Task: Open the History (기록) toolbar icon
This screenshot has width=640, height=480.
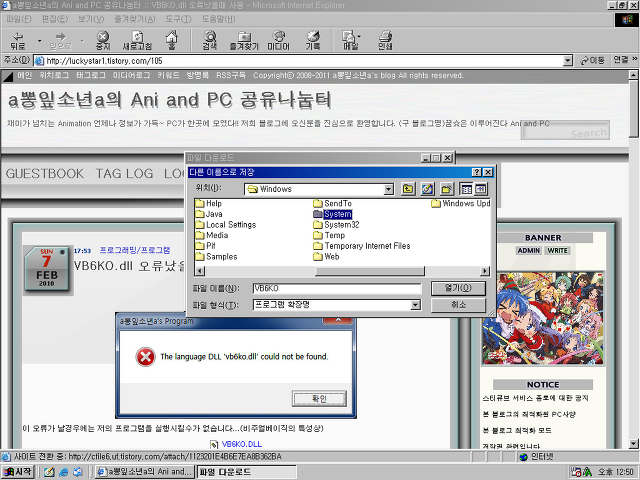Action: click(313, 40)
